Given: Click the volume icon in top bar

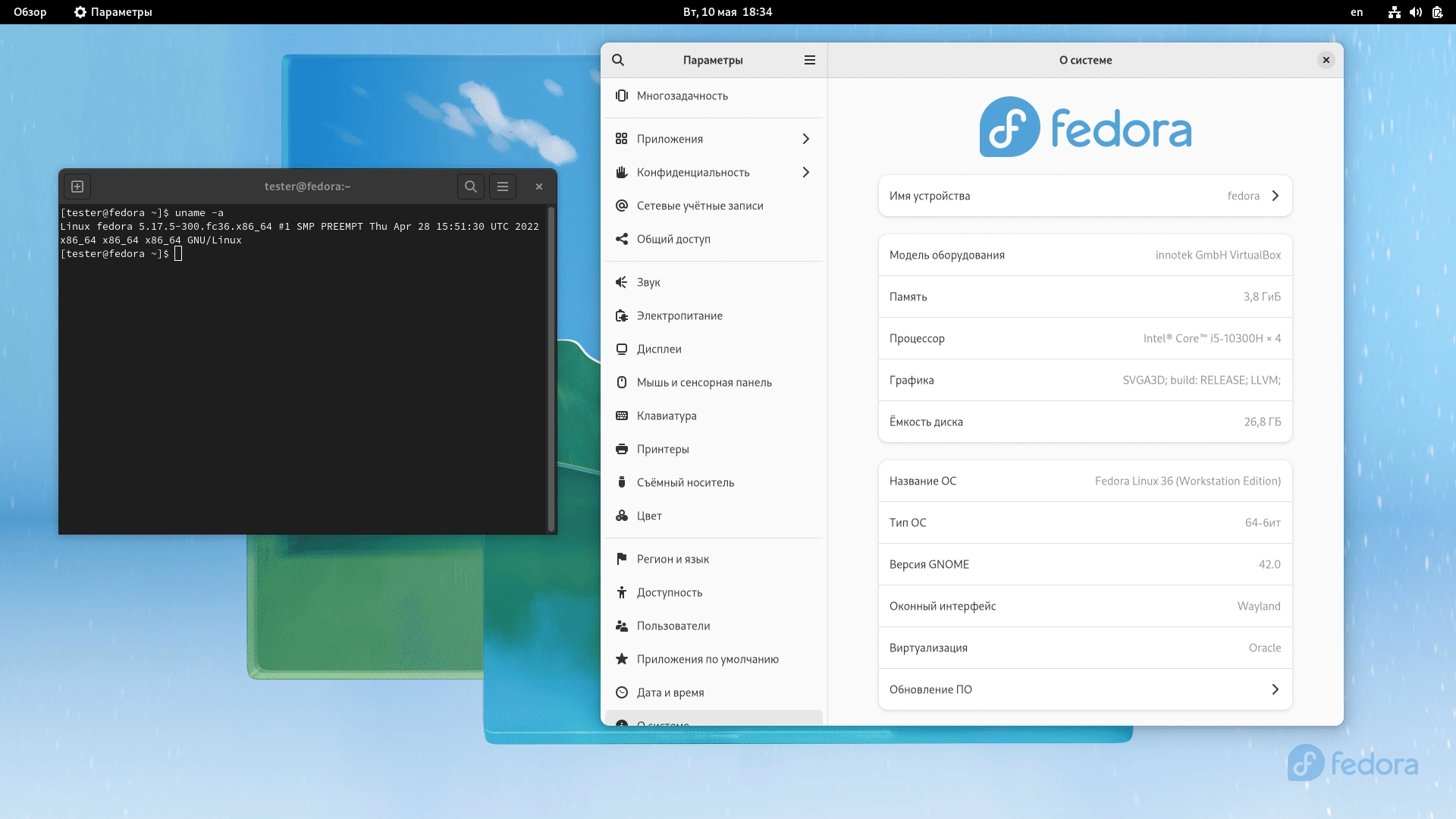Looking at the screenshot, I should point(1416,12).
